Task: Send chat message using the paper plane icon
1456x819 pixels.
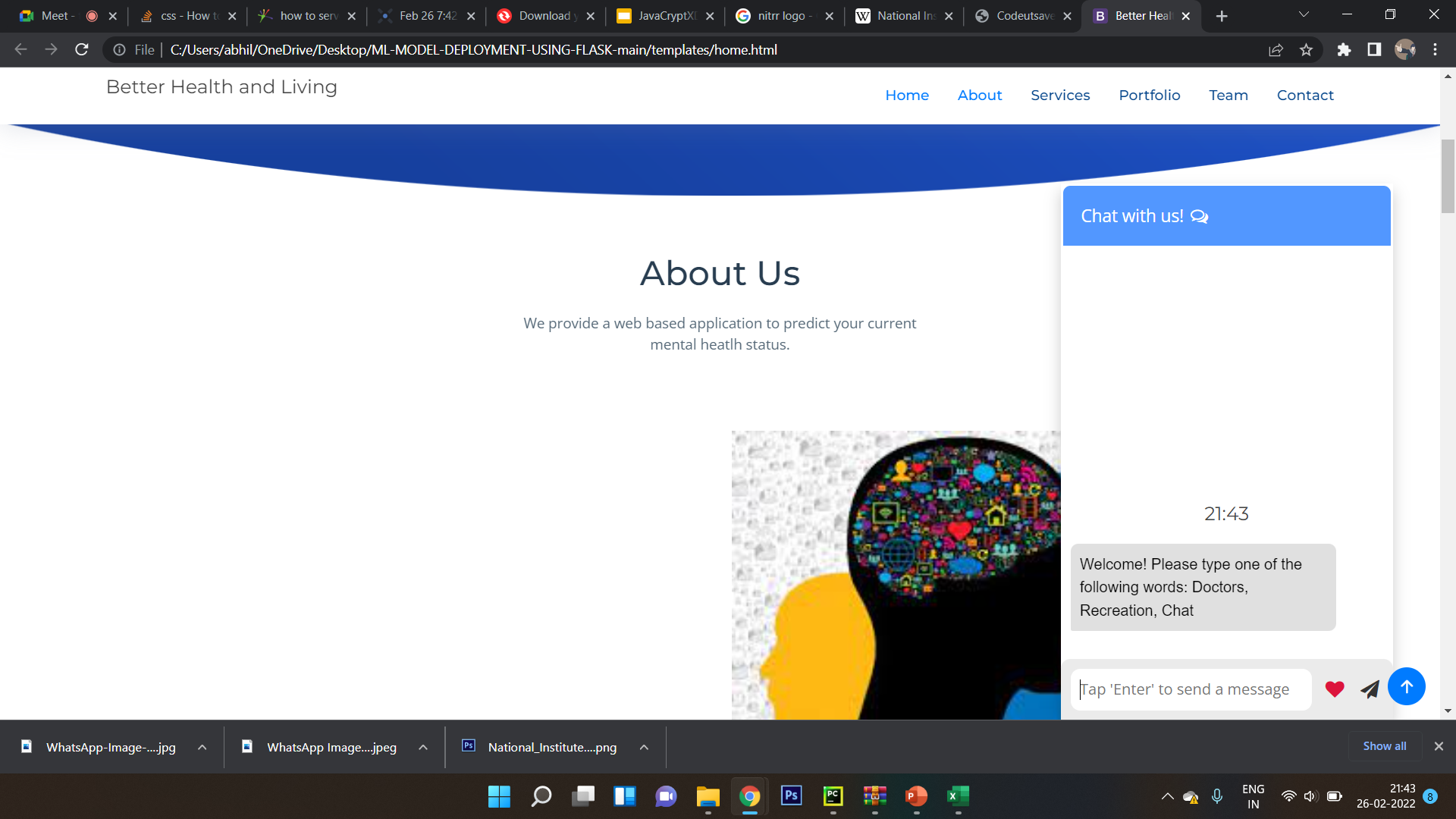Action: pyautogui.click(x=1369, y=689)
